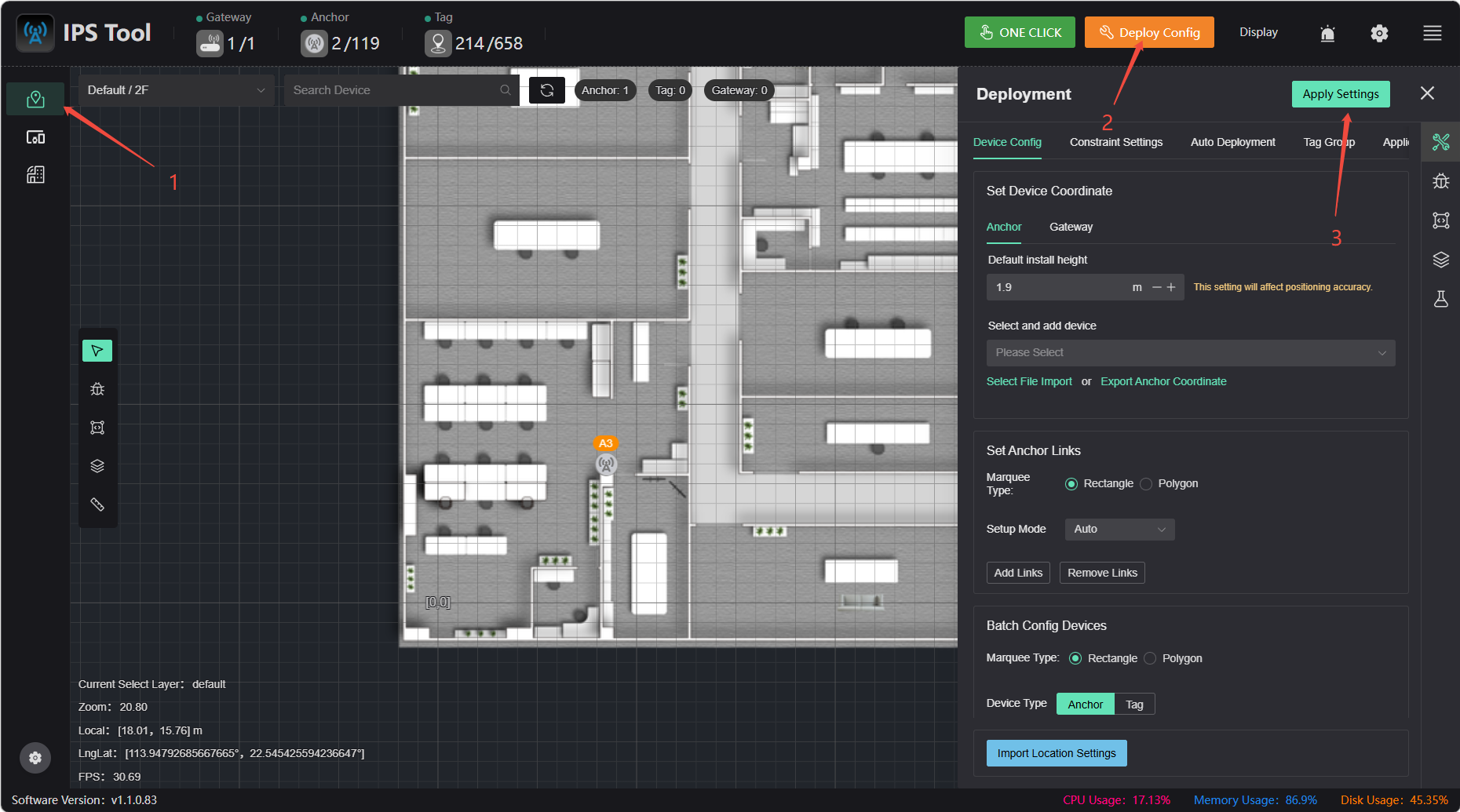The height and width of the screenshot is (812, 1460).
Task: Click Apply Settings button
Action: click(1341, 94)
